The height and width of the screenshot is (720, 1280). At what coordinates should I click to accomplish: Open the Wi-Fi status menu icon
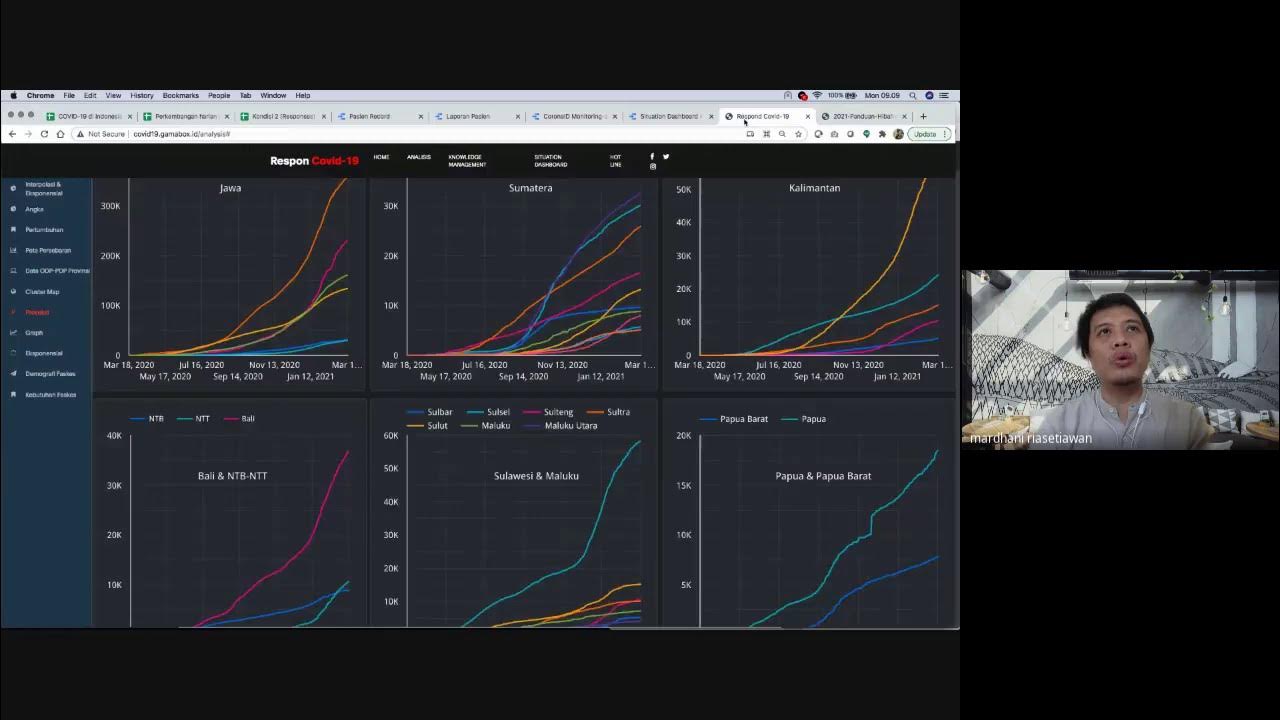[816, 95]
